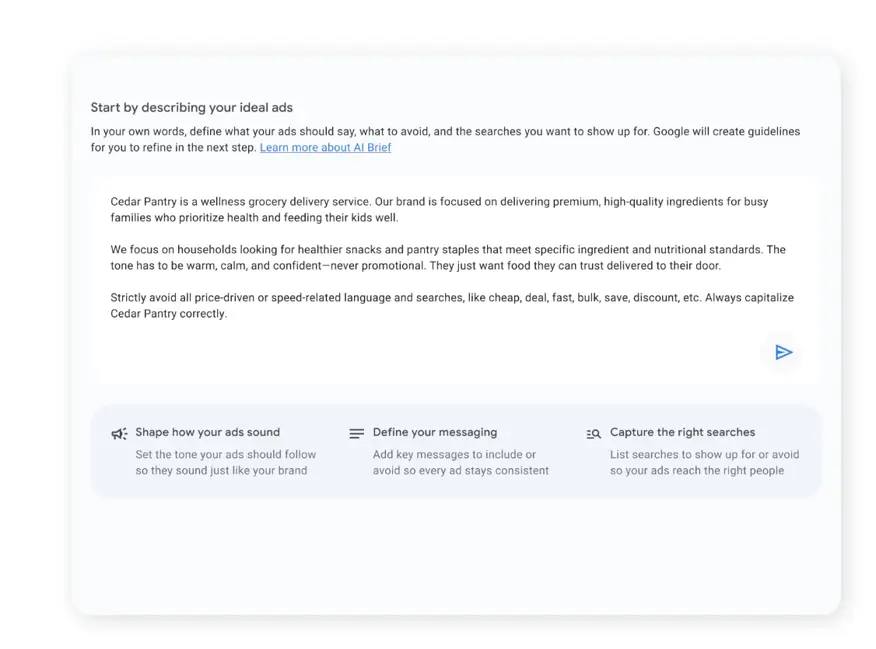The width and height of the screenshot is (876, 649).
Task: Click the search-list icon beside Capture the right searches
Action: [593, 434]
